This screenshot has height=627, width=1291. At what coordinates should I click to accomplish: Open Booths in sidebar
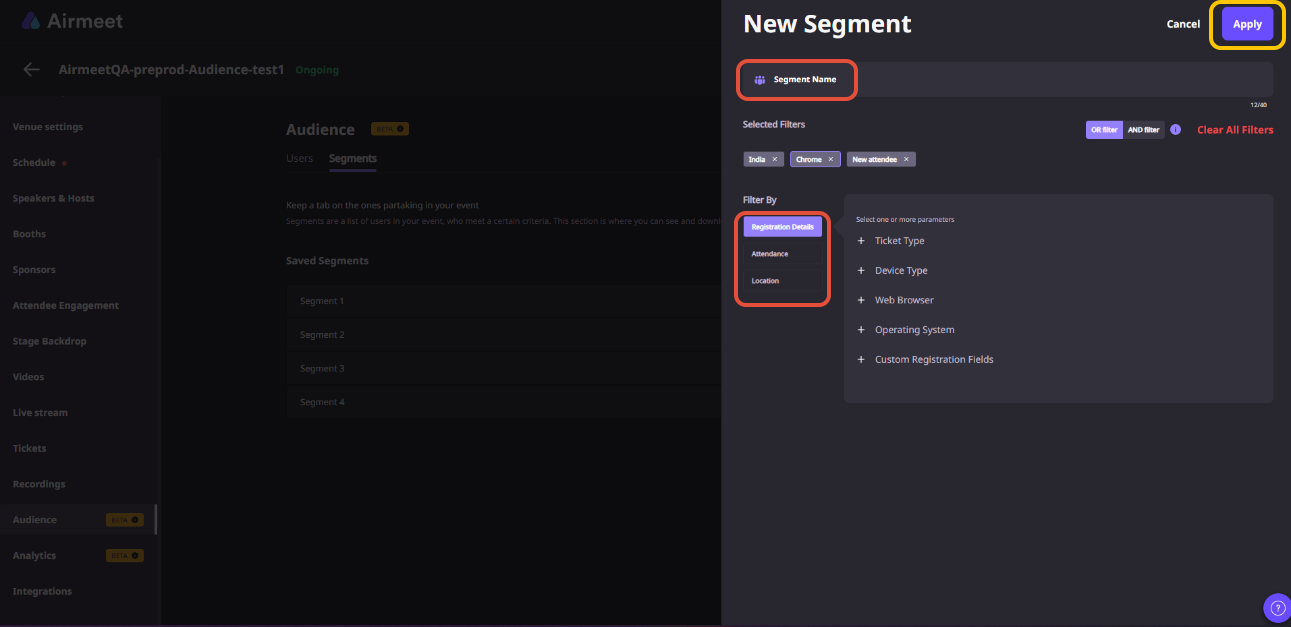(x=29, y=234)
